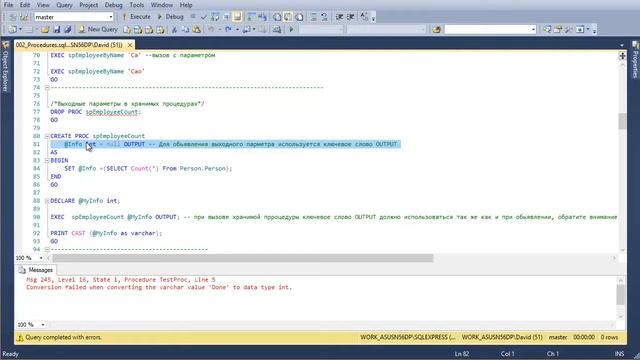Screen dimensions: 640x360
Task: Open the Project menu
Action: [89, 5]
